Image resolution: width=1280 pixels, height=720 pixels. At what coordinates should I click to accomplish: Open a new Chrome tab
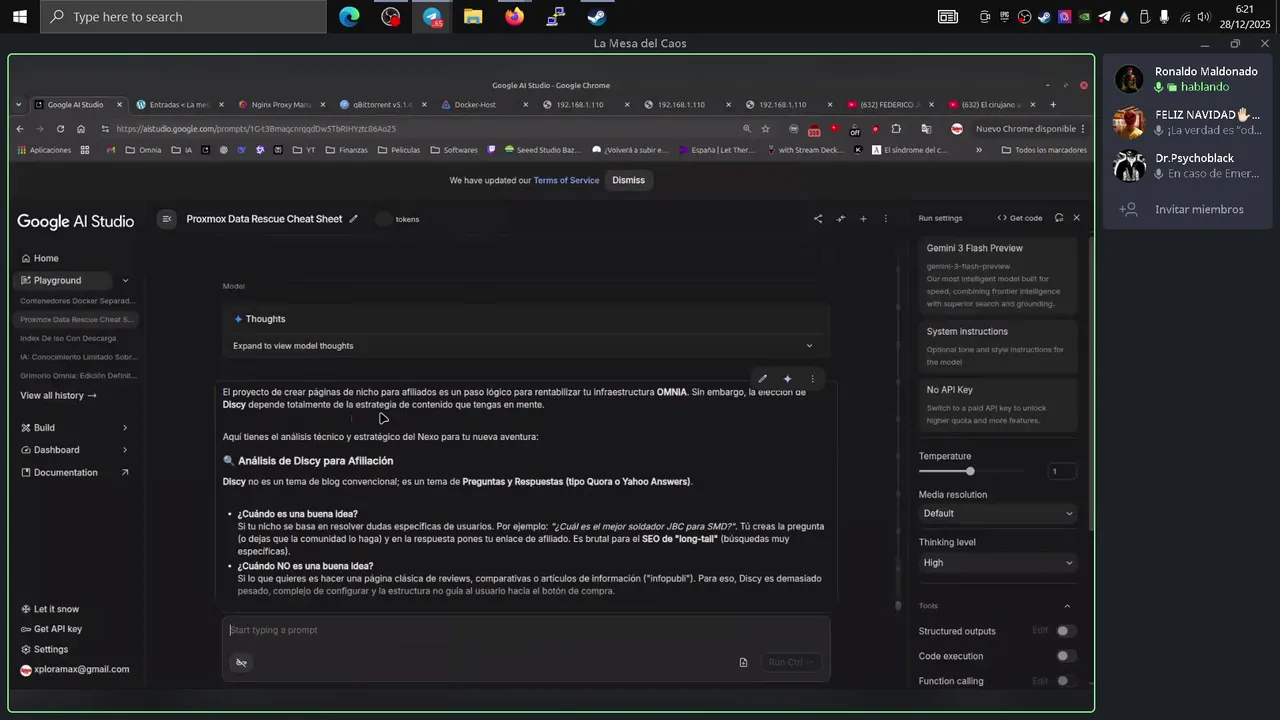click(x=1052, y=104)
